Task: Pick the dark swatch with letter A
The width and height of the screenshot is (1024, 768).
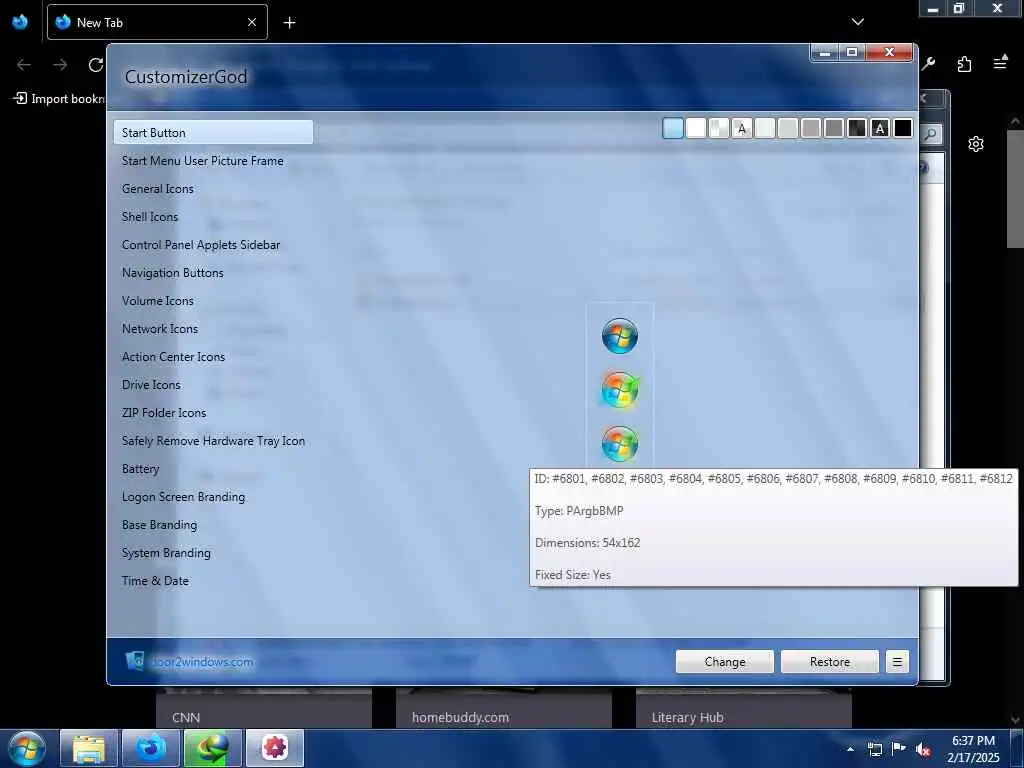Action: pyautogui.click(x=880, y=129)
